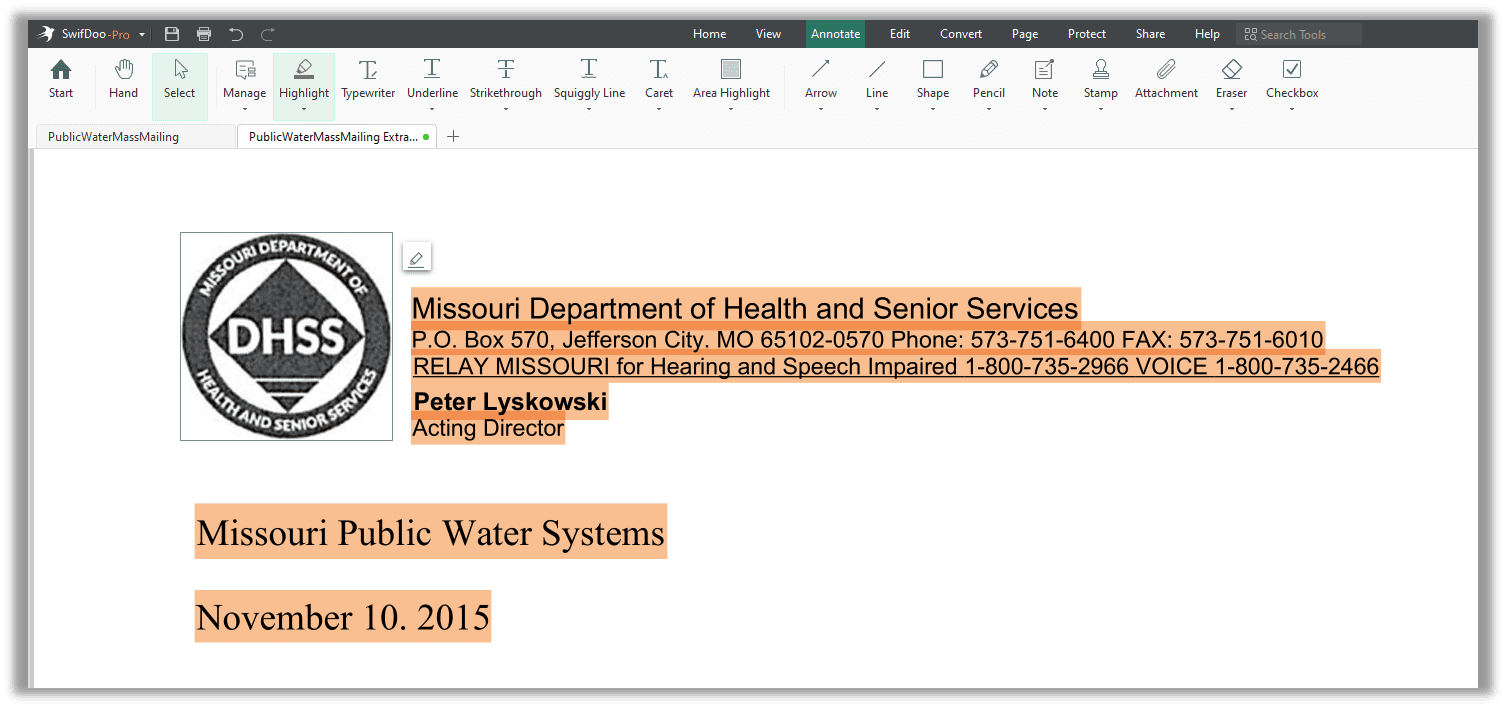The width and height of the screenshot is (1506, 709).
Task: Click the underlined "RELAY MISSOURI" line
Action: 896,367
